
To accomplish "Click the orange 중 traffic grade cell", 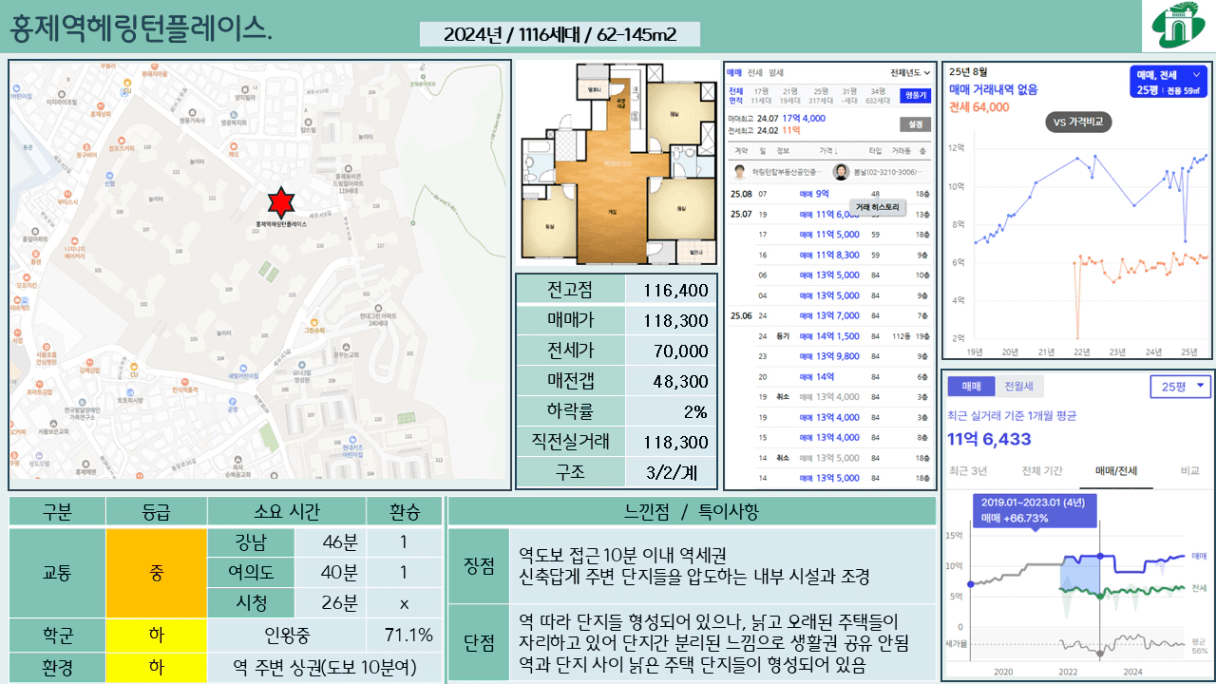I will (156, 573).
